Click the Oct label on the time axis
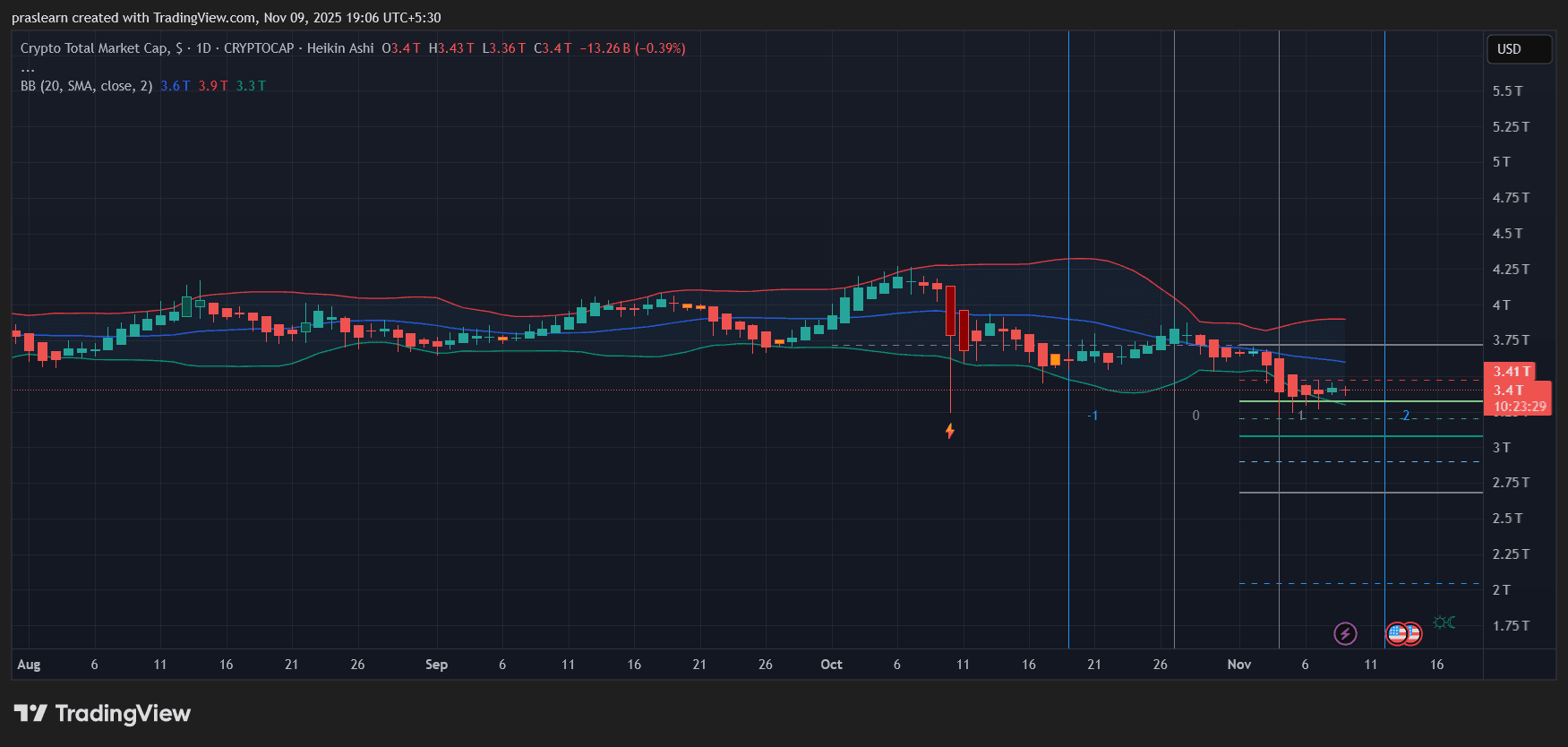 [831, 665]
